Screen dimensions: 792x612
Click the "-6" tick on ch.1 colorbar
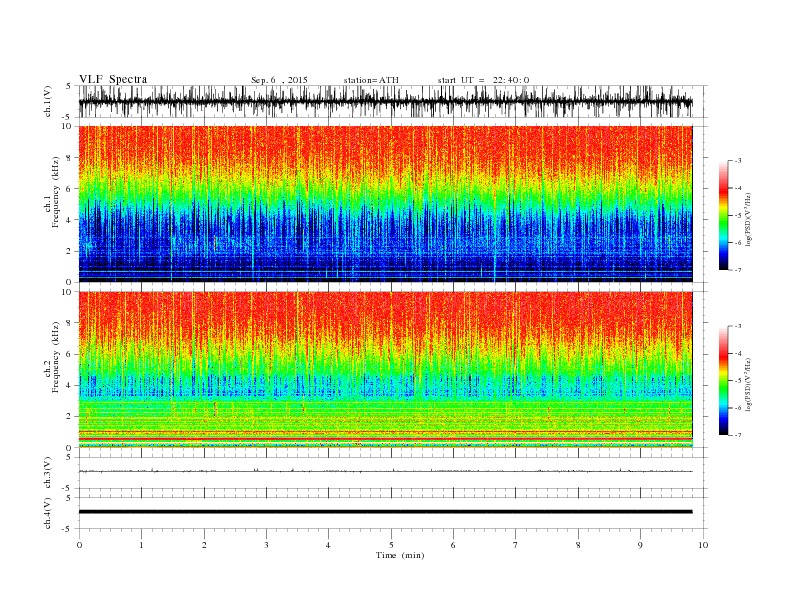pos(738,243)
